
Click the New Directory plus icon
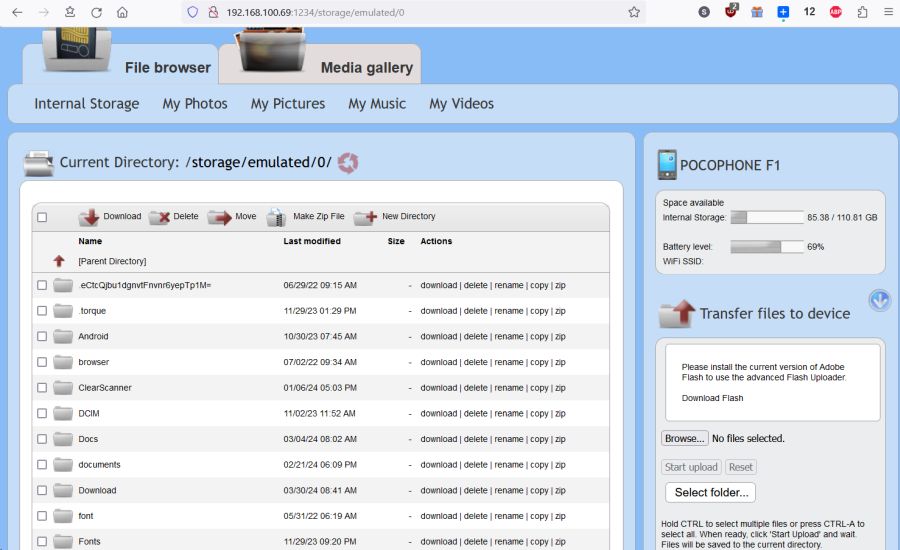(x=366, y=218)
